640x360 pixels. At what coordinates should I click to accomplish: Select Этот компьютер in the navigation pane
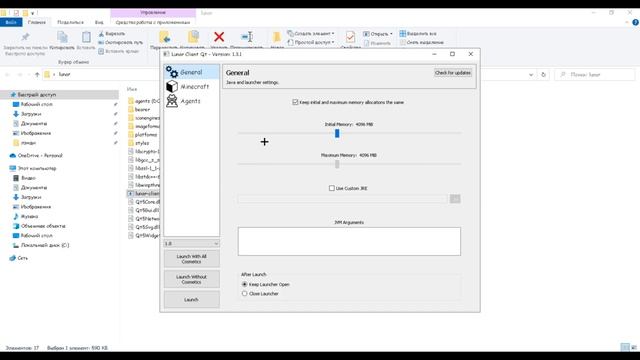37,168
